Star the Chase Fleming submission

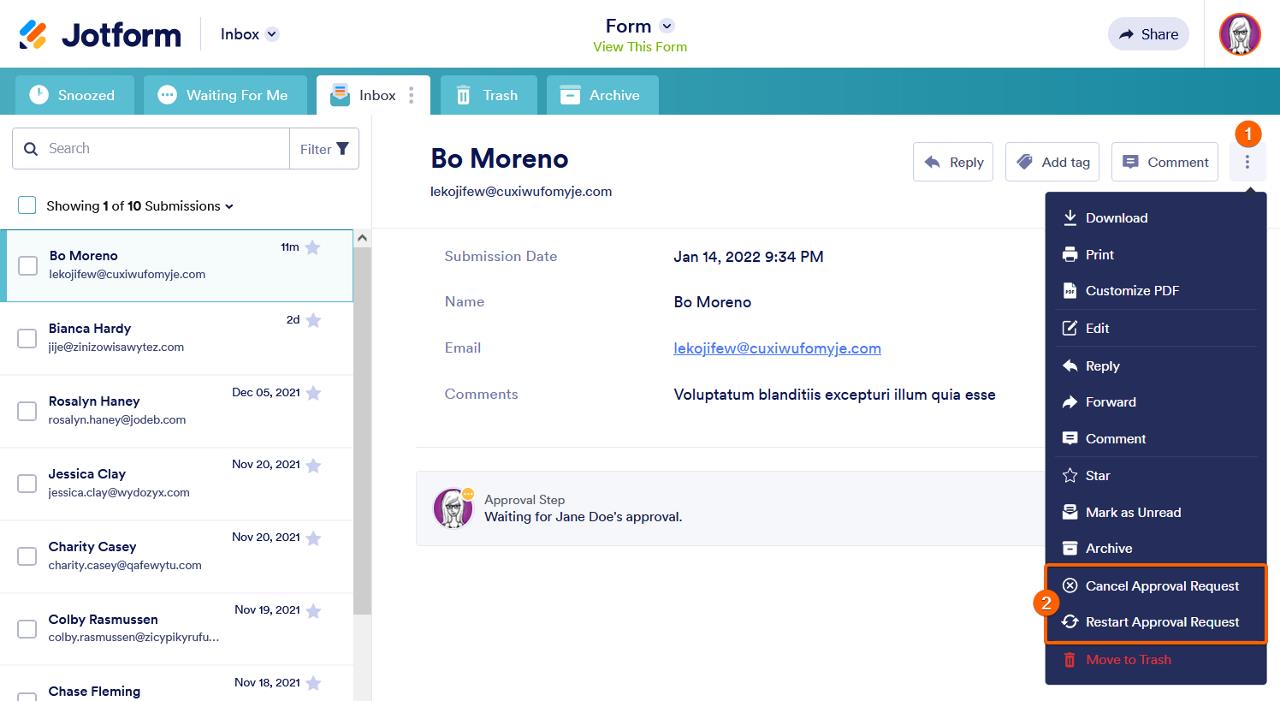(x=313, y=683)
